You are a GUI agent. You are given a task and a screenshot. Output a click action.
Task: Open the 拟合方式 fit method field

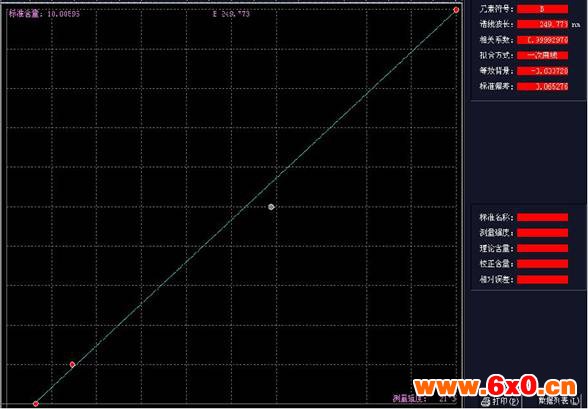pyautogui.click(x=542, y=55)
